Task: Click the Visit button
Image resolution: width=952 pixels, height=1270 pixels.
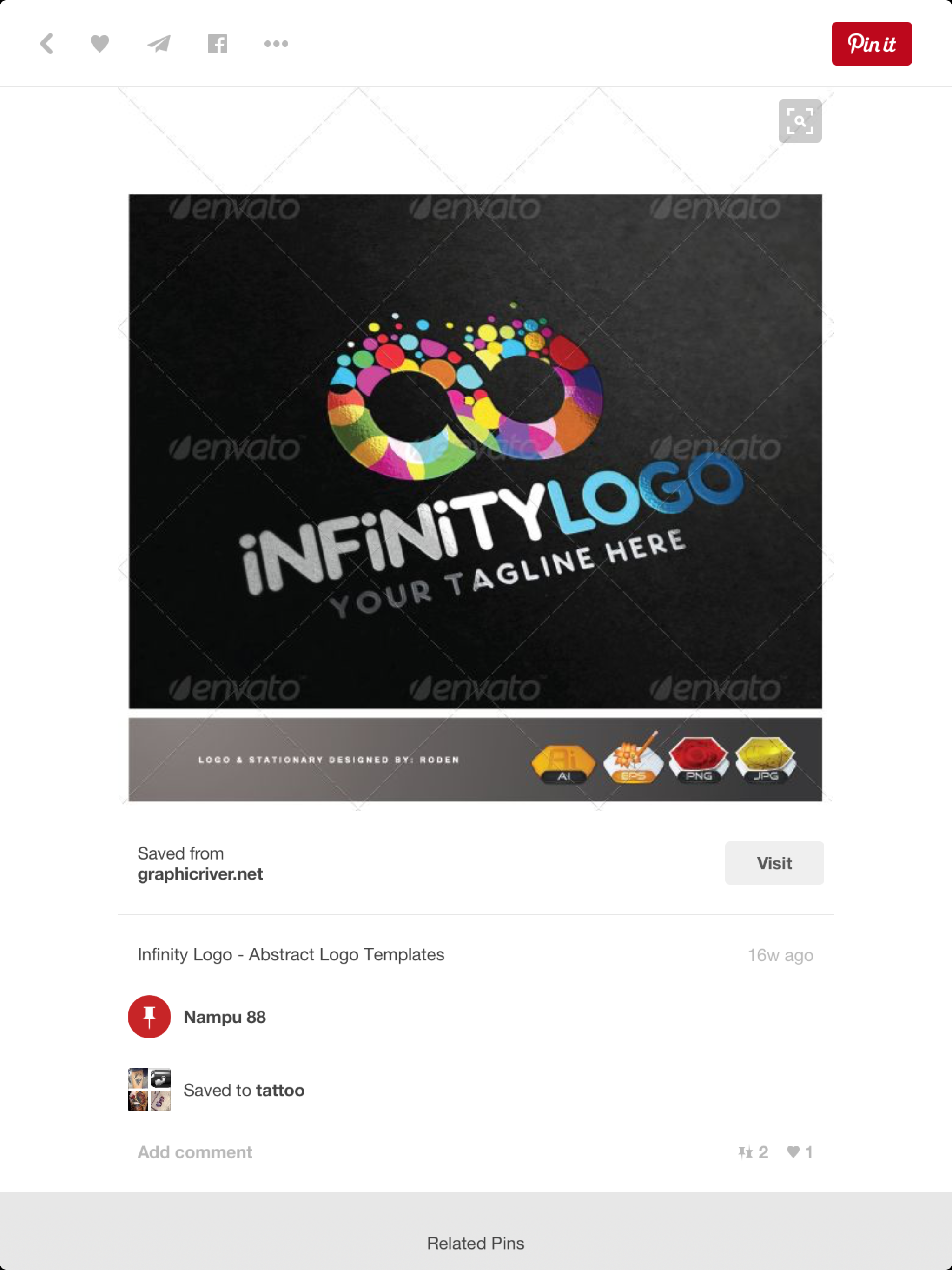Action: 774,863
